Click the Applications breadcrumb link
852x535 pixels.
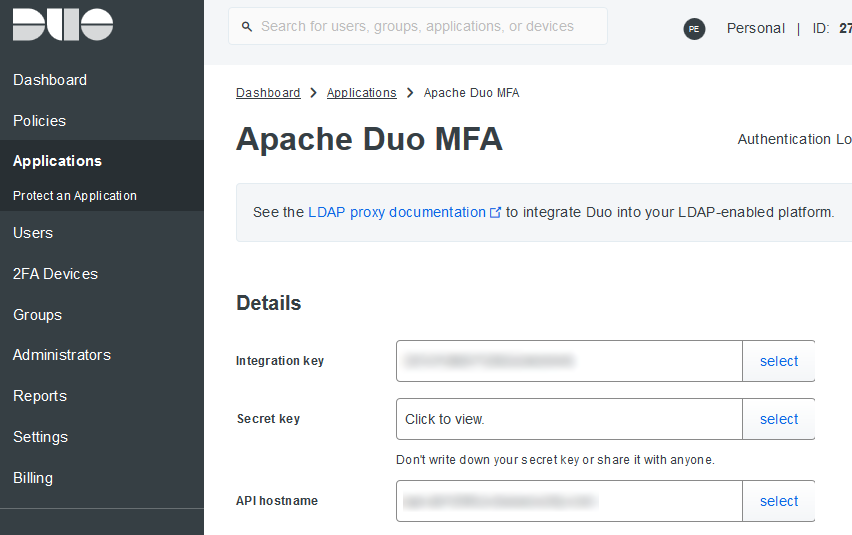point(361,93)
